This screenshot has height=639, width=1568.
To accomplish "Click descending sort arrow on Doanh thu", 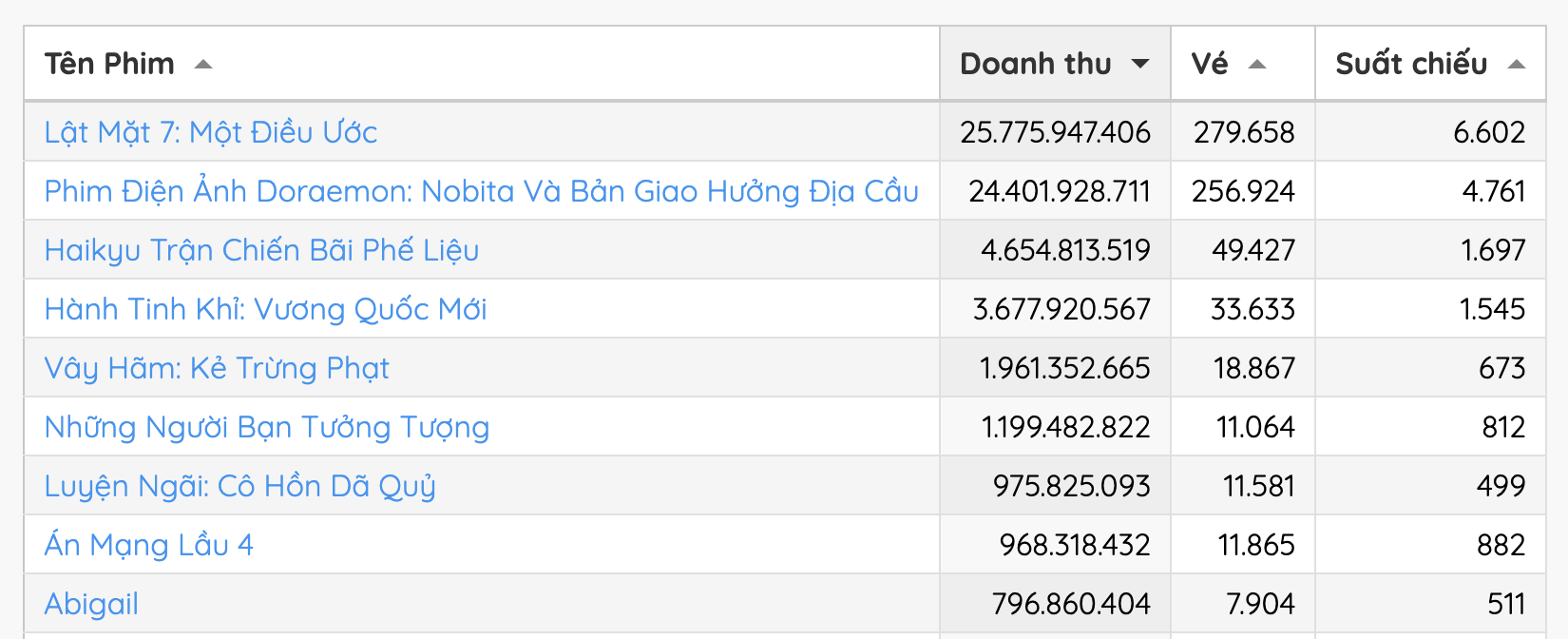I will point(1140,65).
